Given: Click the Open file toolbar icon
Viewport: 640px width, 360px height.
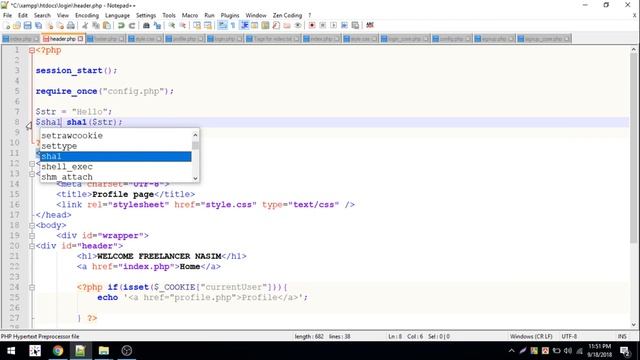Looking at the screenshot, I should [x=17, y=25].
